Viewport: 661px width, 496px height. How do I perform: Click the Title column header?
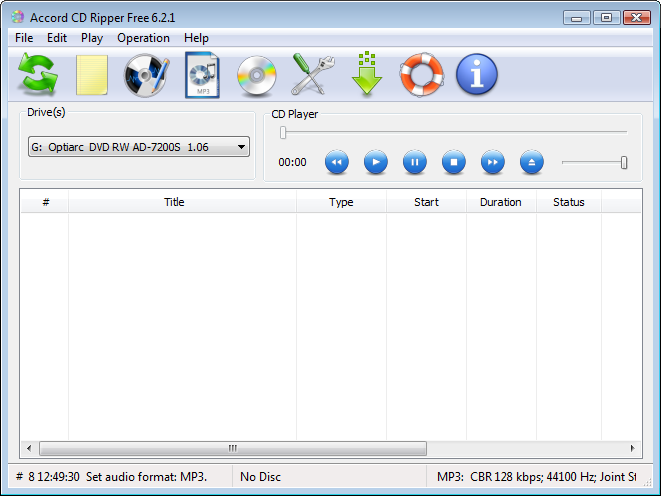pyautogui.click(x=182, y=202)
